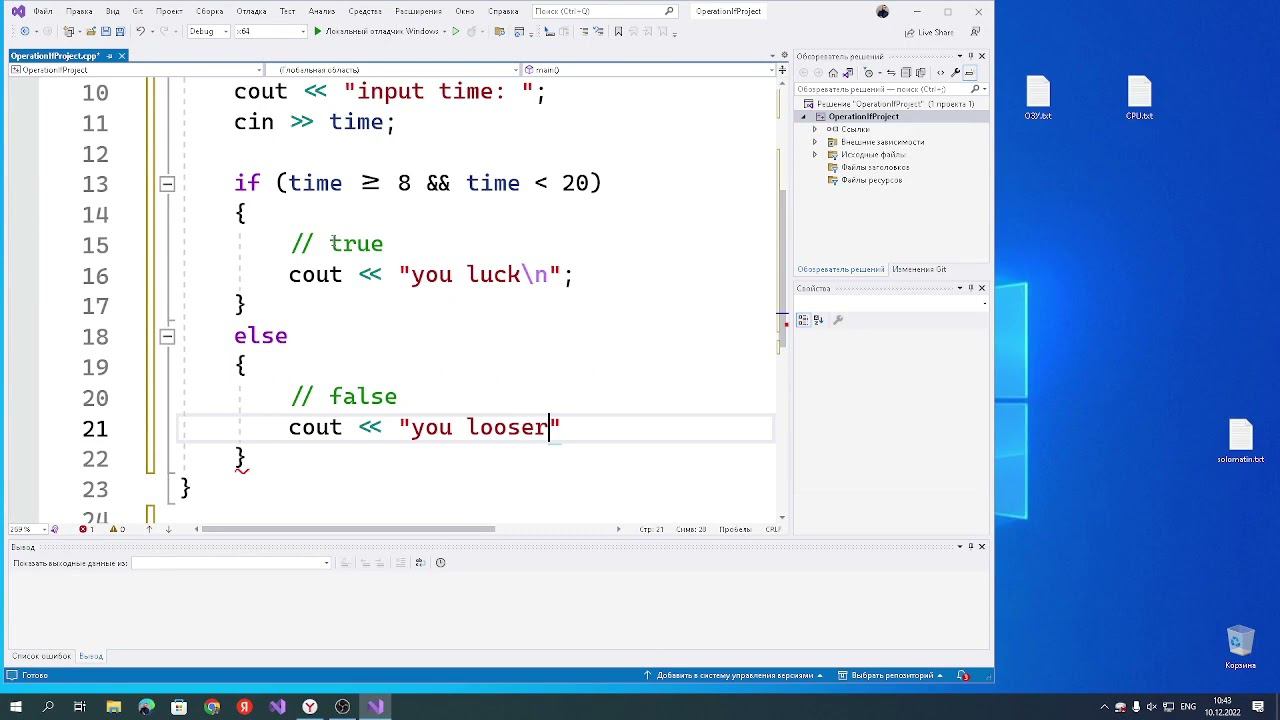Focus the Solution Explorer search field
Screen dimensions: 1280x720
point(892,89)
